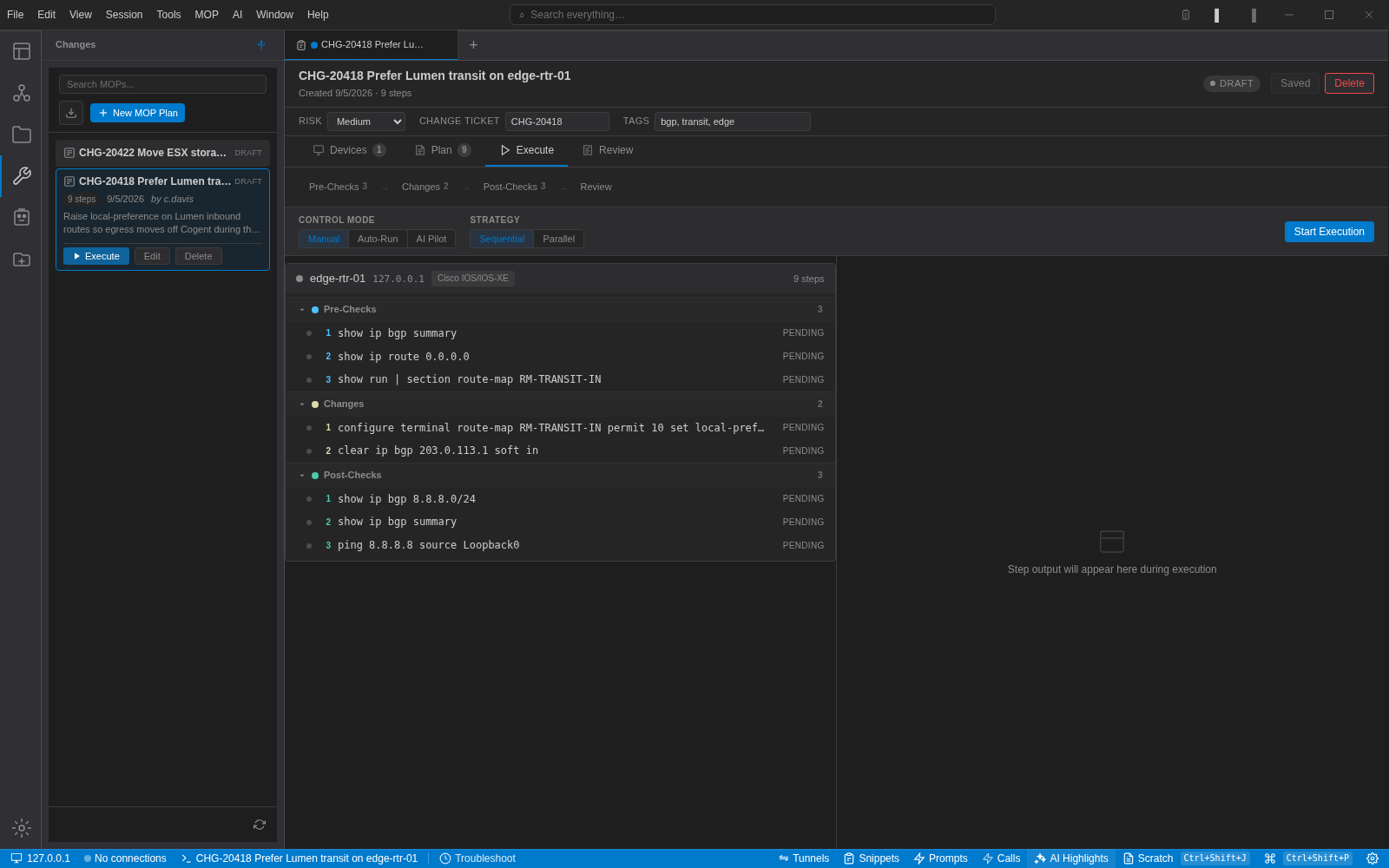The width and height of the screenshot is (1389, 868).
Task: Toggle AI Highlights in status bar
Action: 1071,858
